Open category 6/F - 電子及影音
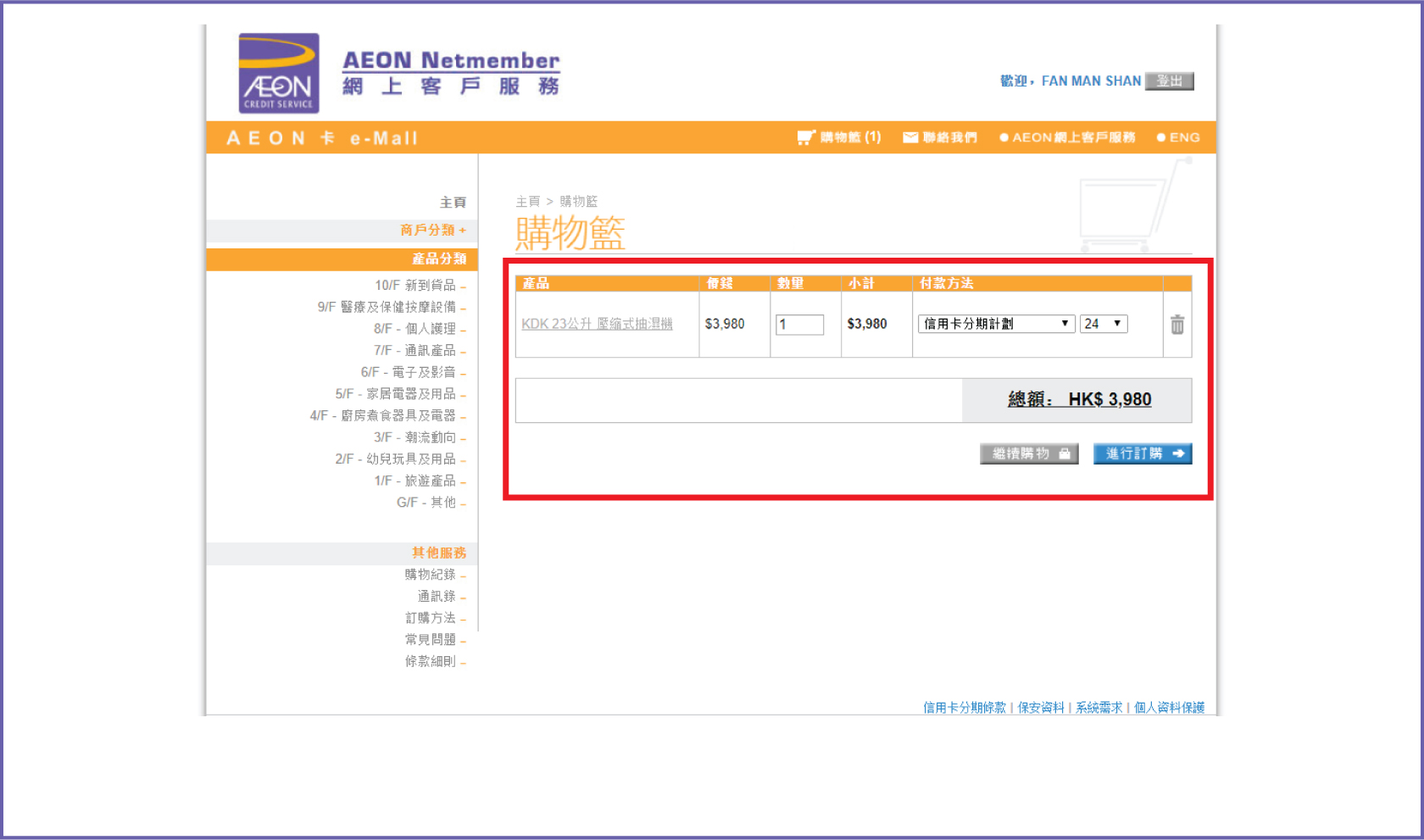Viewport: 1424px width, 840px height. coord(408,372)
